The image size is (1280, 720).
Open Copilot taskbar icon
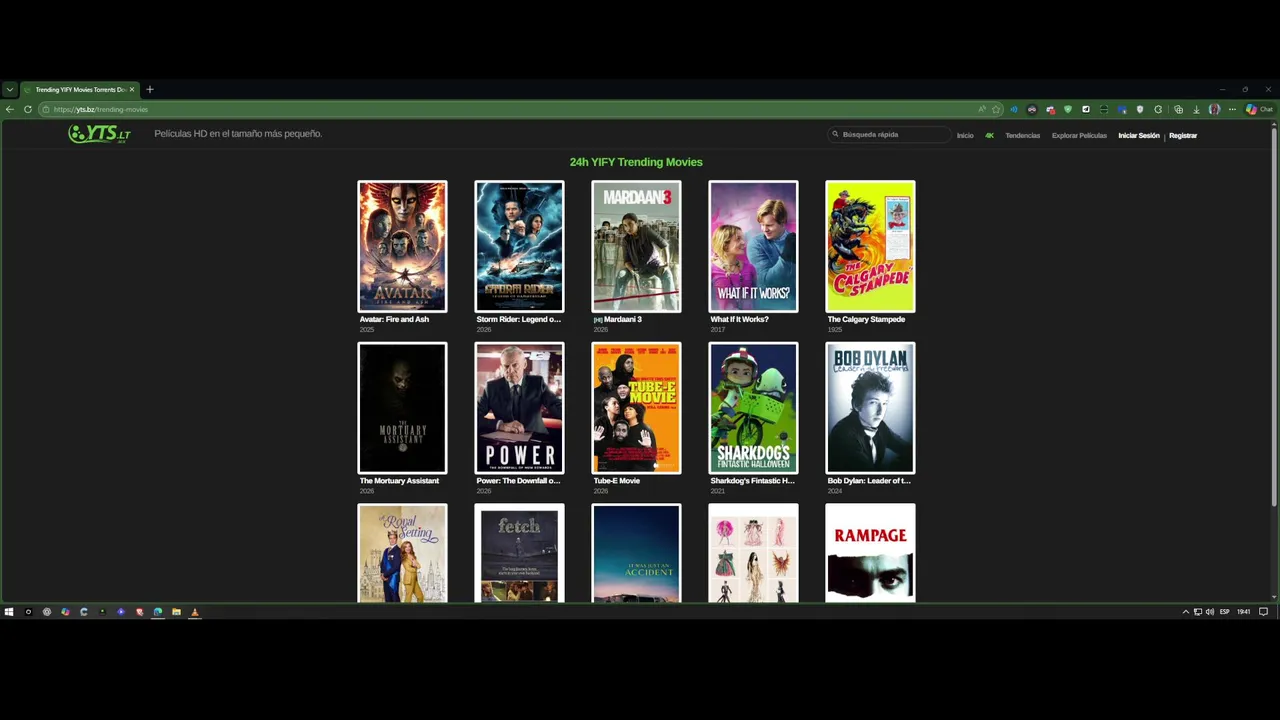65,612
